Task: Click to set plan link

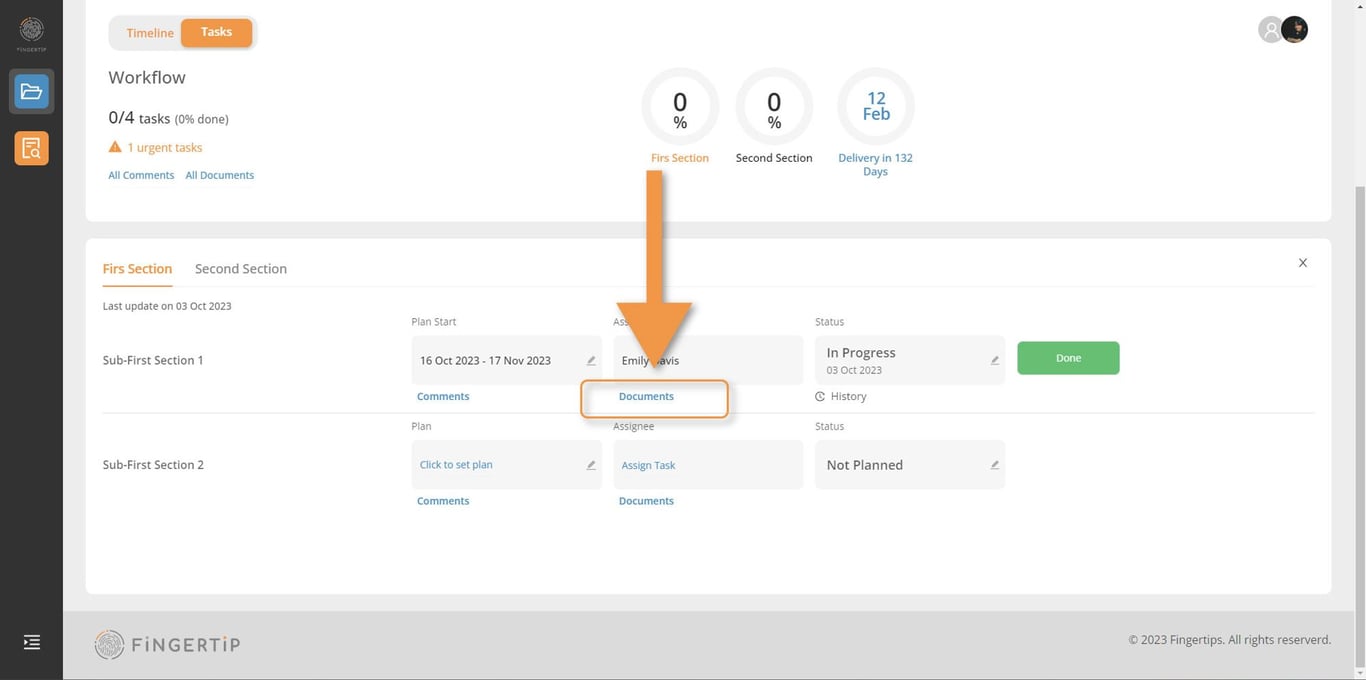Action: pos(456,465)
